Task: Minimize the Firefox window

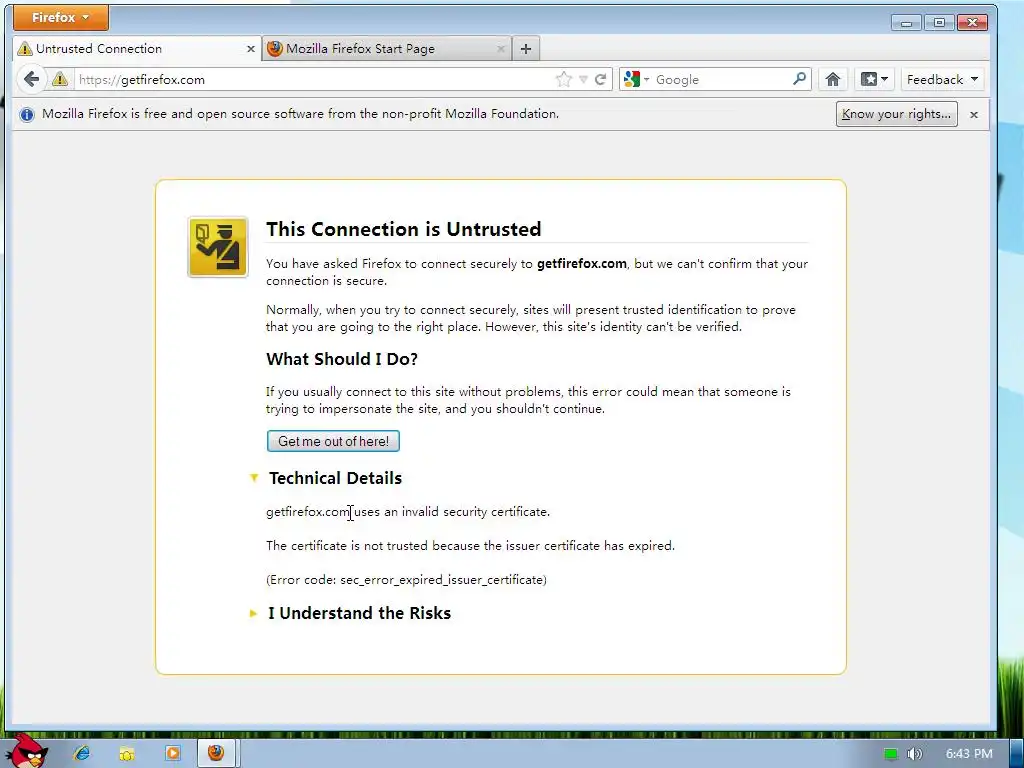Action: pyautogui.click(x=906, y=23)
